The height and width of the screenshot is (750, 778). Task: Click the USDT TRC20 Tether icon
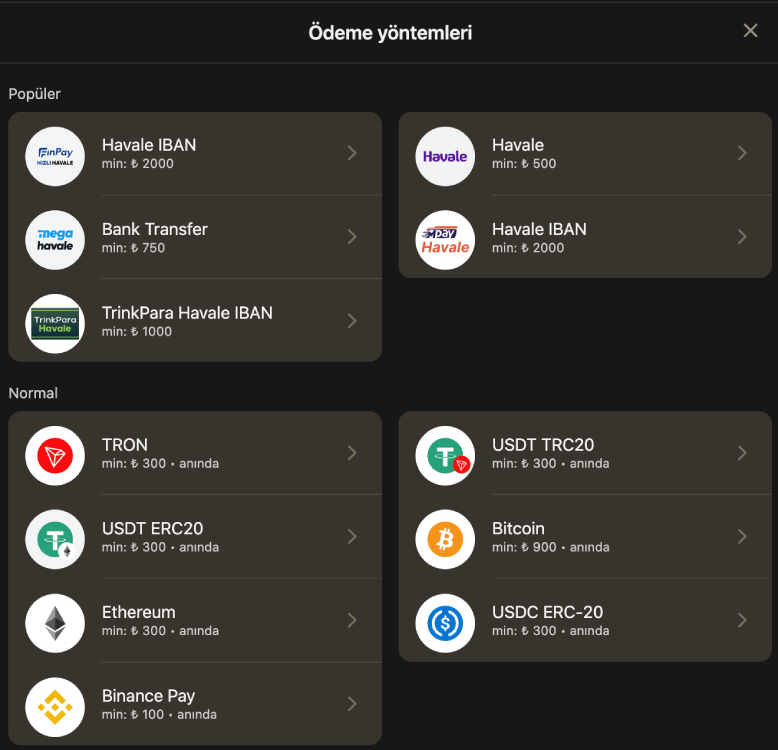pyautogui.click(x=445, y=455)
